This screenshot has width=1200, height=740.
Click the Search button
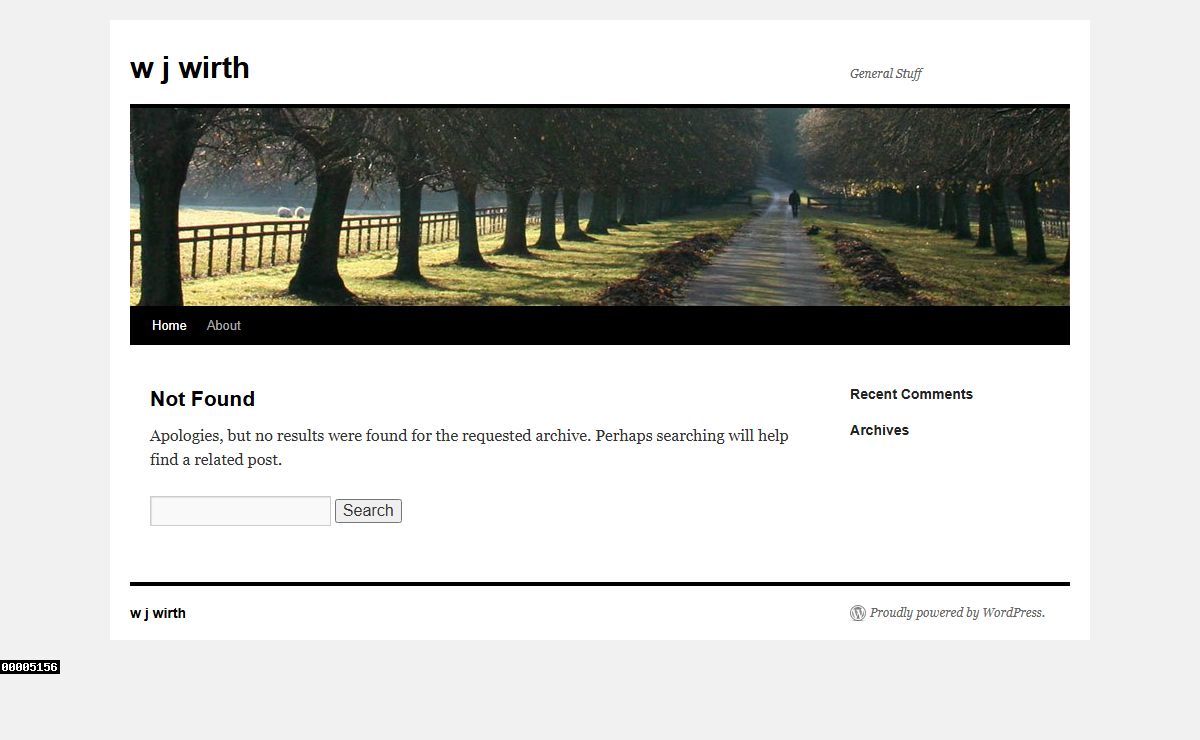click(x=368, y=511)
